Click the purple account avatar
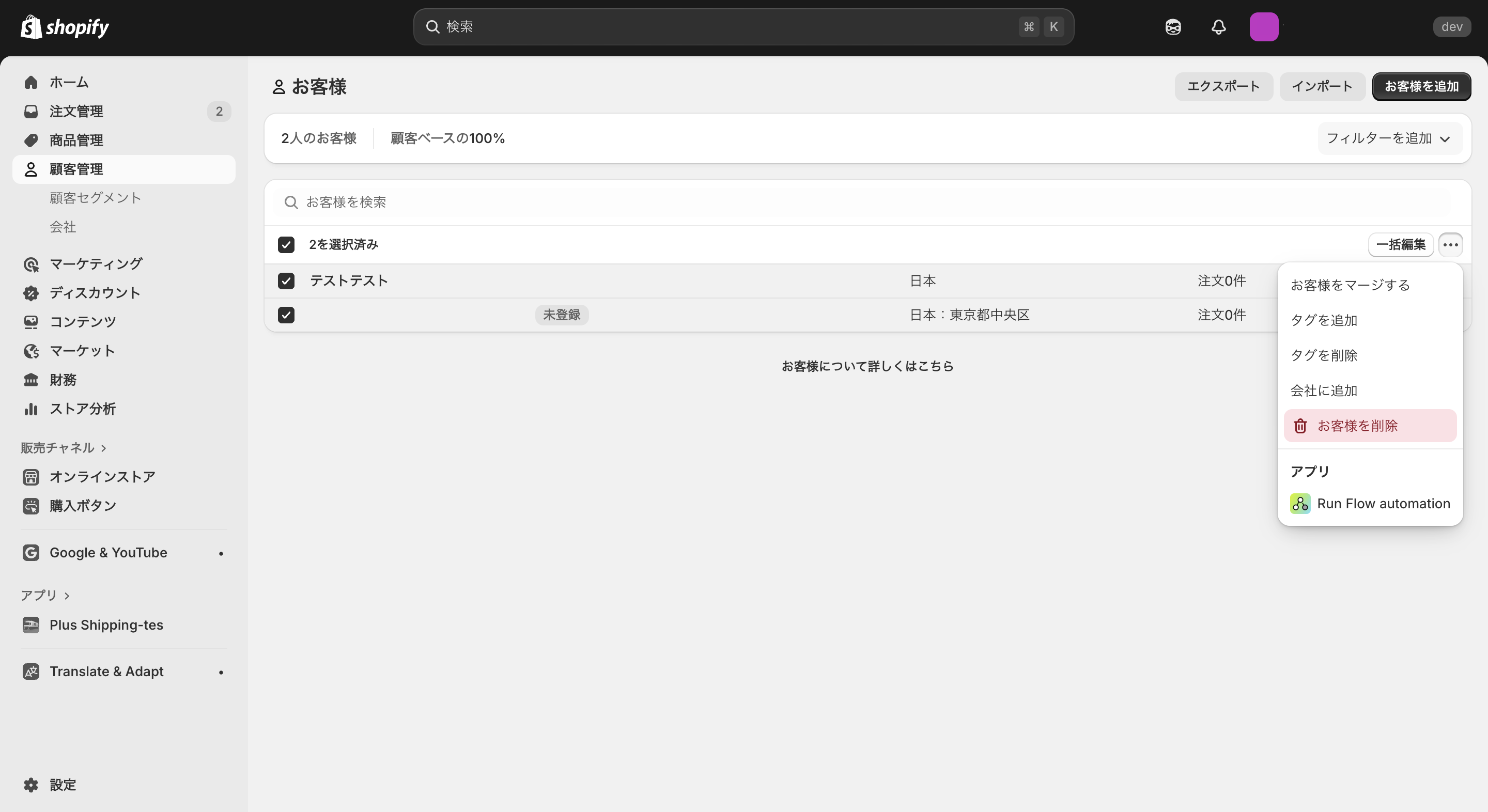 (1263, 27)
